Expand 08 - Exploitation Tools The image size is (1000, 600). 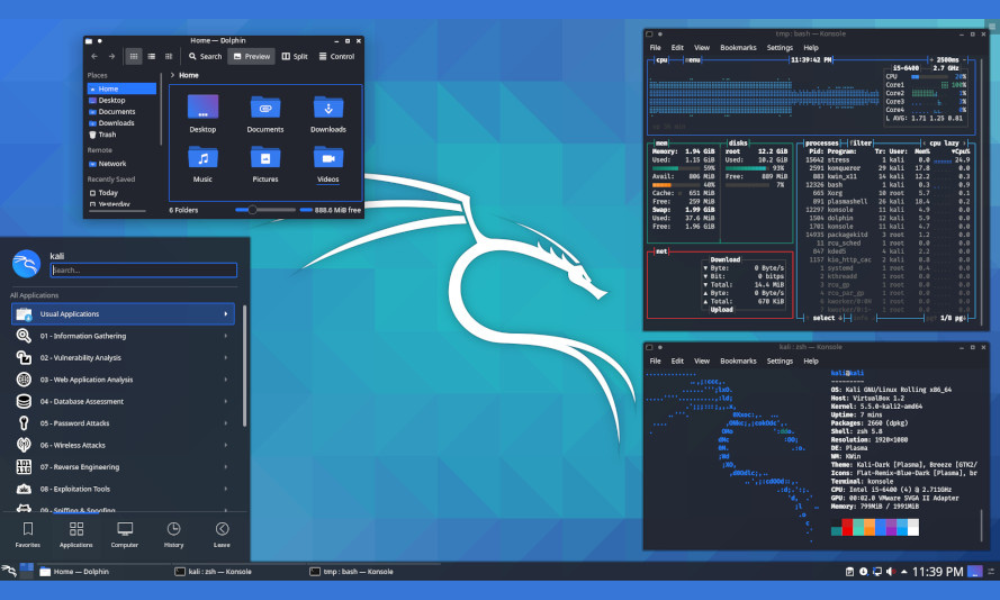click(123, 489)
